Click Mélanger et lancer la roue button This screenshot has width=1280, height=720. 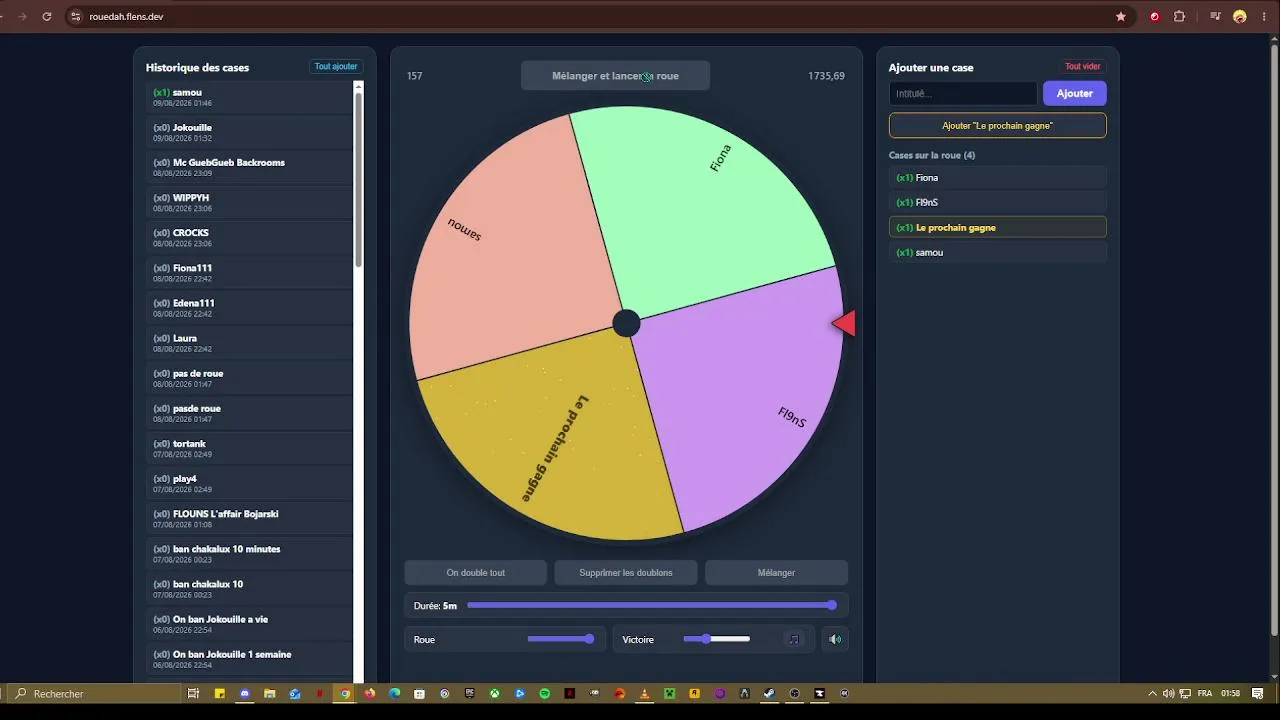(615, 76)
